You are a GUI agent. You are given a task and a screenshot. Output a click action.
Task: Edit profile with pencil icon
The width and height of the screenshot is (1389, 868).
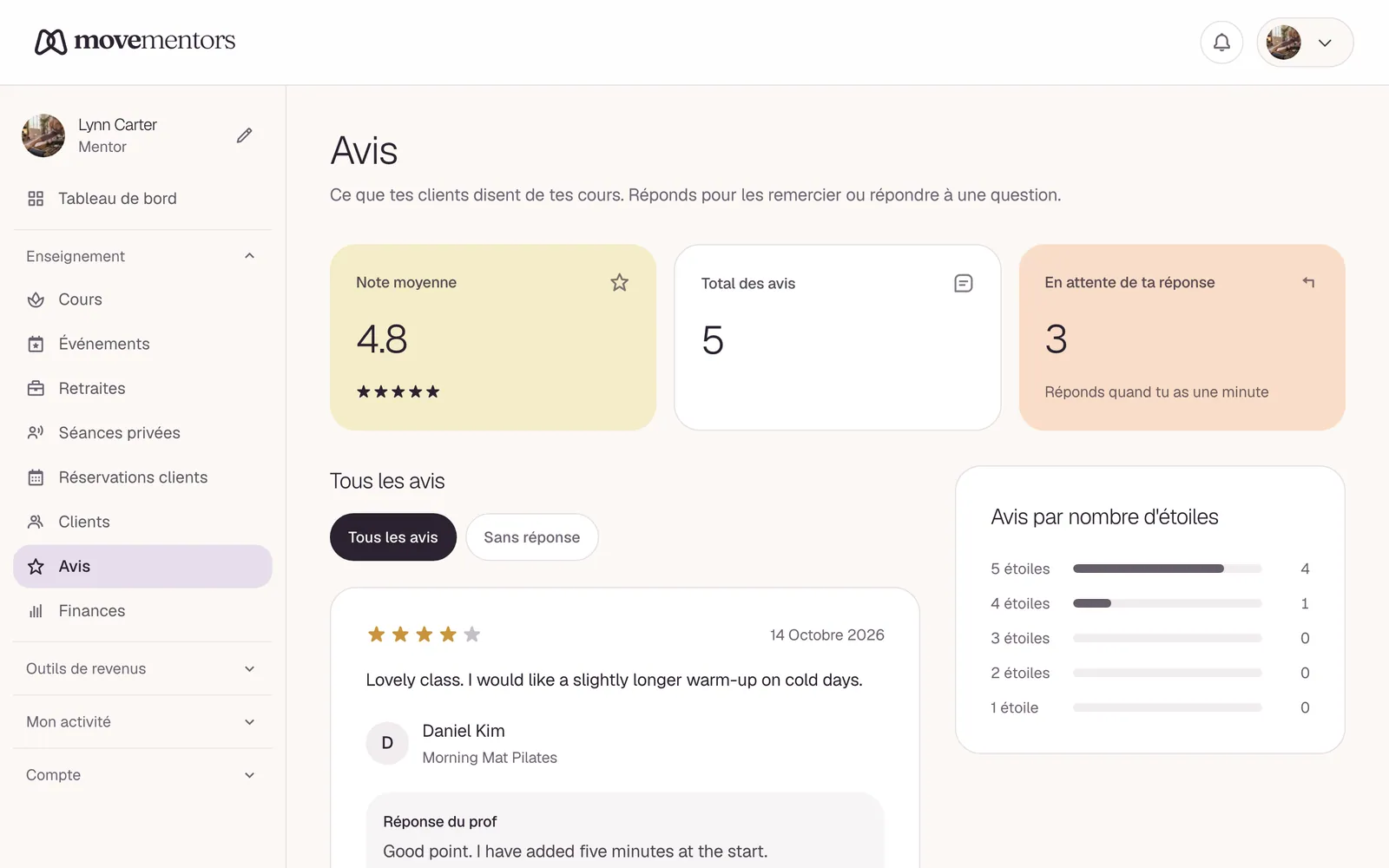coord(245,135)
